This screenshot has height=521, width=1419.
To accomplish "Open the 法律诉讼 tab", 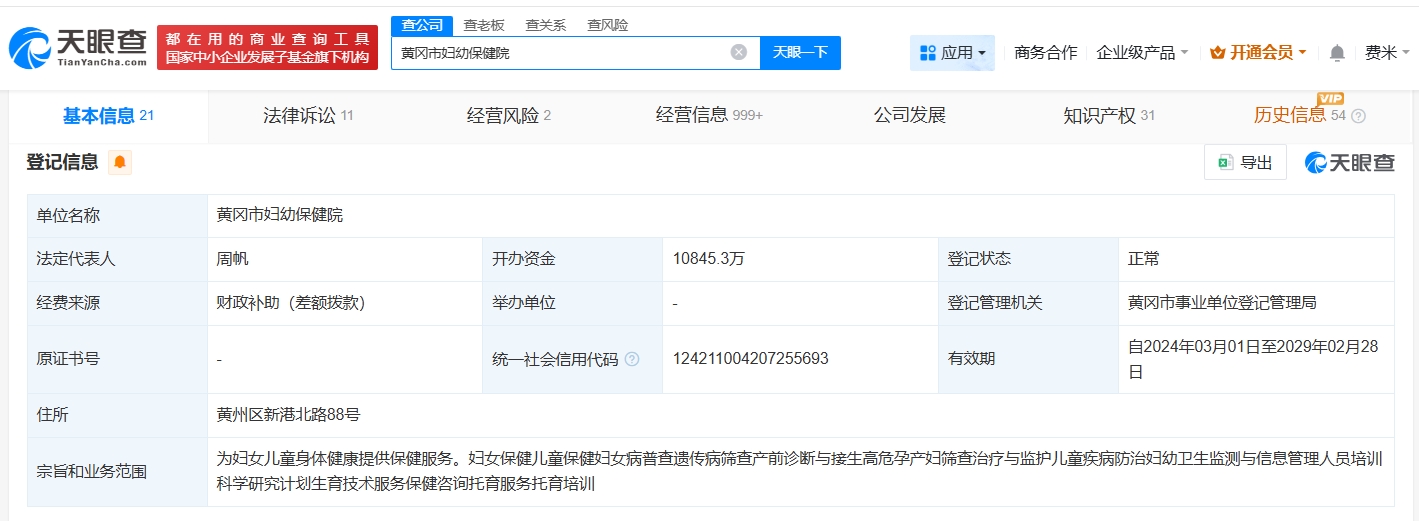I will pyautogui.click(x=308, y=116).
